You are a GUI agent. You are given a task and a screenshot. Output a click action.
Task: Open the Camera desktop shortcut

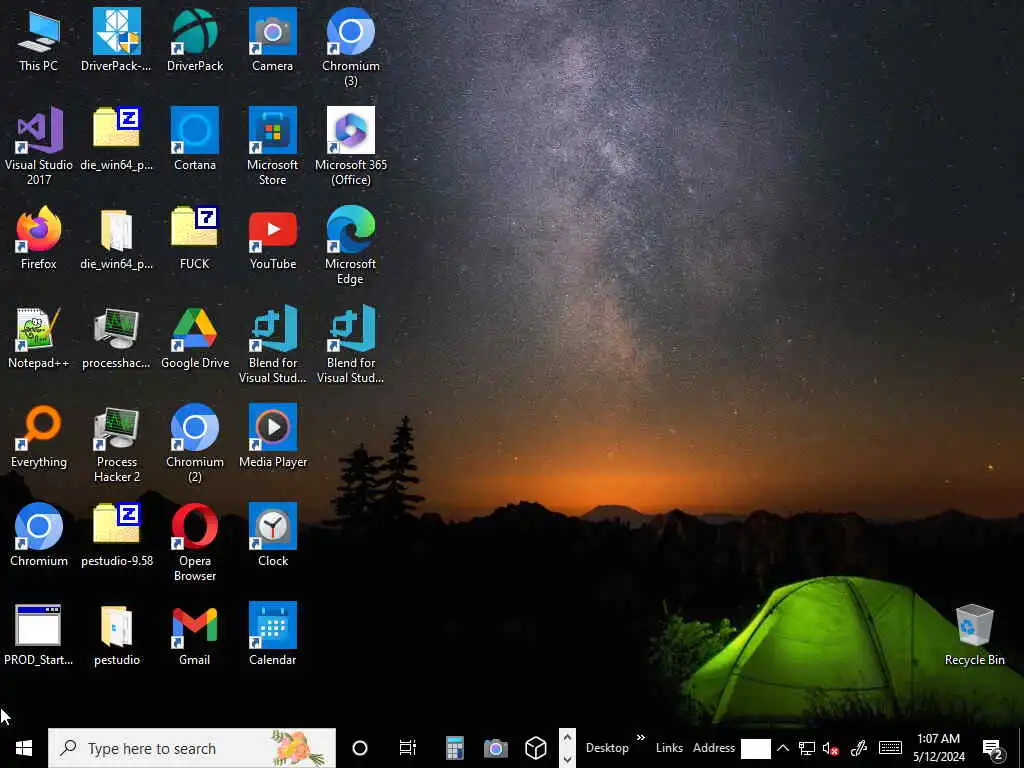pyautogui.click(x=272, y=40)
